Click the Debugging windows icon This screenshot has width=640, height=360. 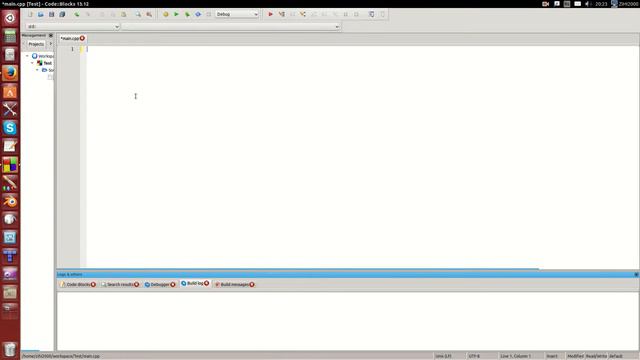tap(371, 14)
